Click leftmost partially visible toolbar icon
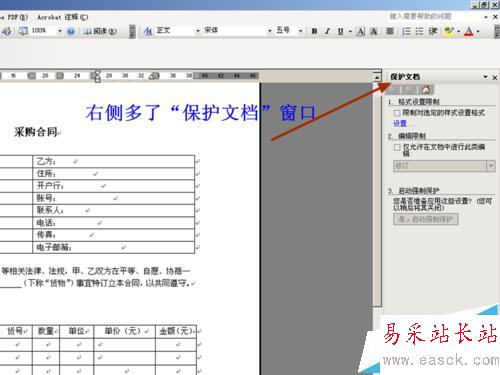This screenshot has width=500, height=375. click(x=6, y=31)
